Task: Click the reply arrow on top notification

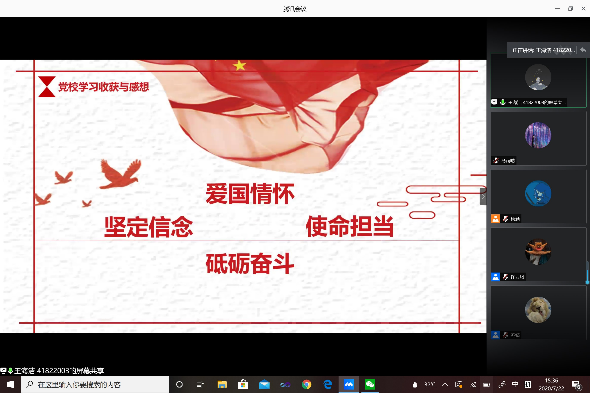Action: [583, 50]
